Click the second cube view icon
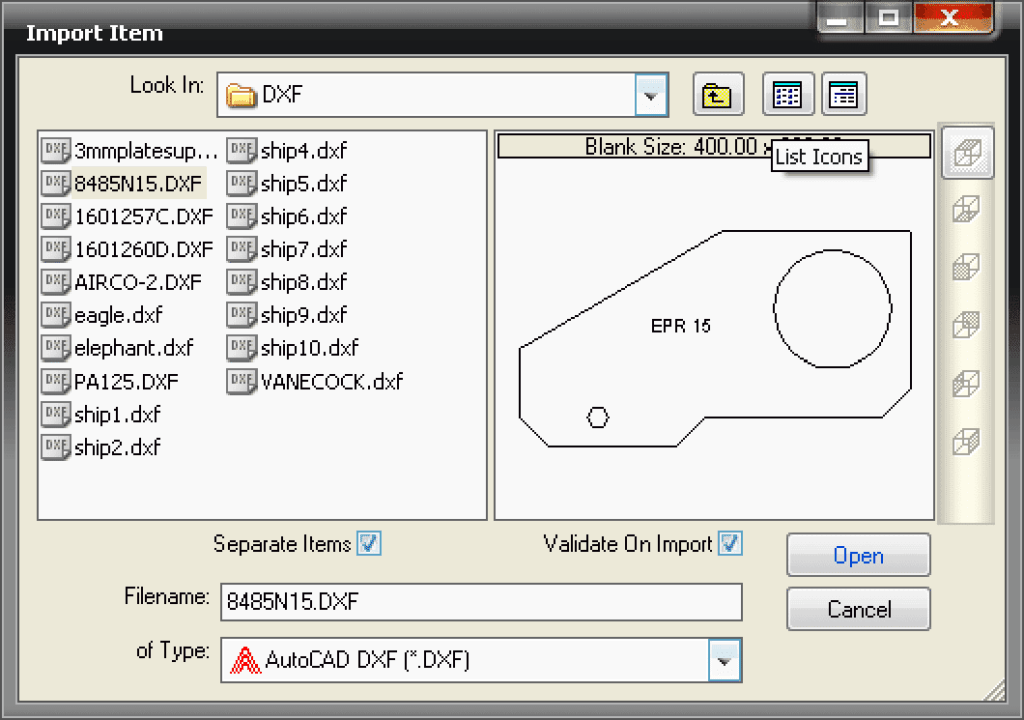1024x720 pixels. (967, 210)
